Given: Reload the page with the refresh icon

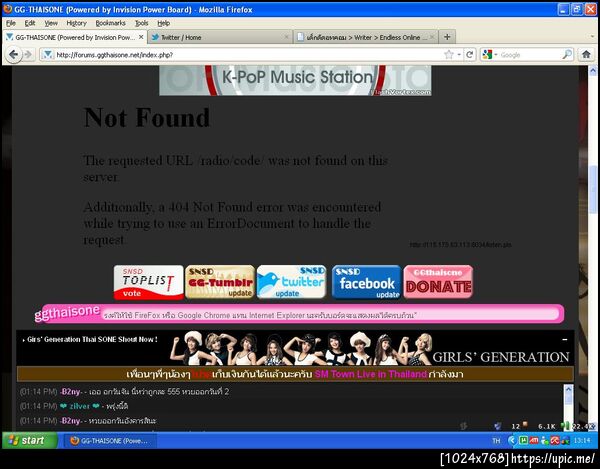Looking at the screenshot, I should (470, 55).
